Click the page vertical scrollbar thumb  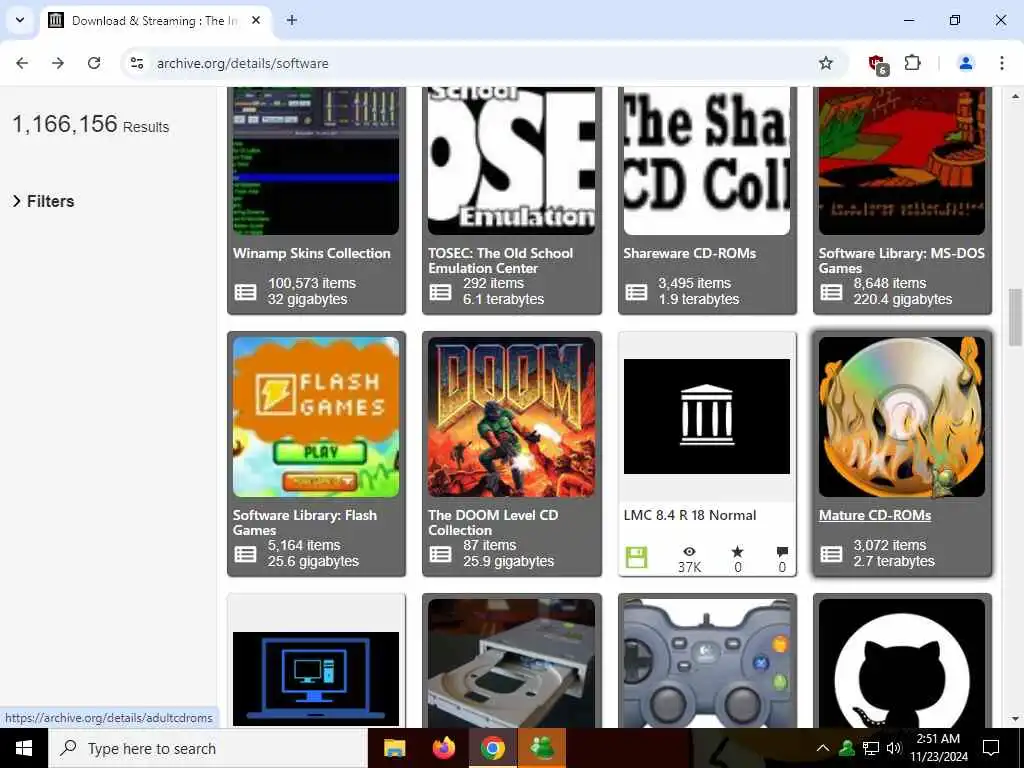(x=1015, y=316)
